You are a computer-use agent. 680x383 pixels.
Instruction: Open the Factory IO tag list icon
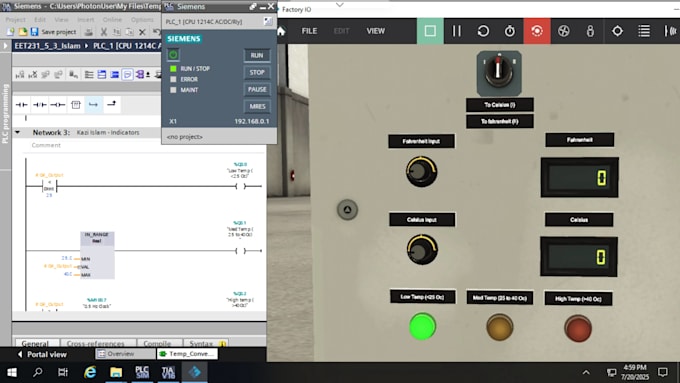(x=644, y=31)
